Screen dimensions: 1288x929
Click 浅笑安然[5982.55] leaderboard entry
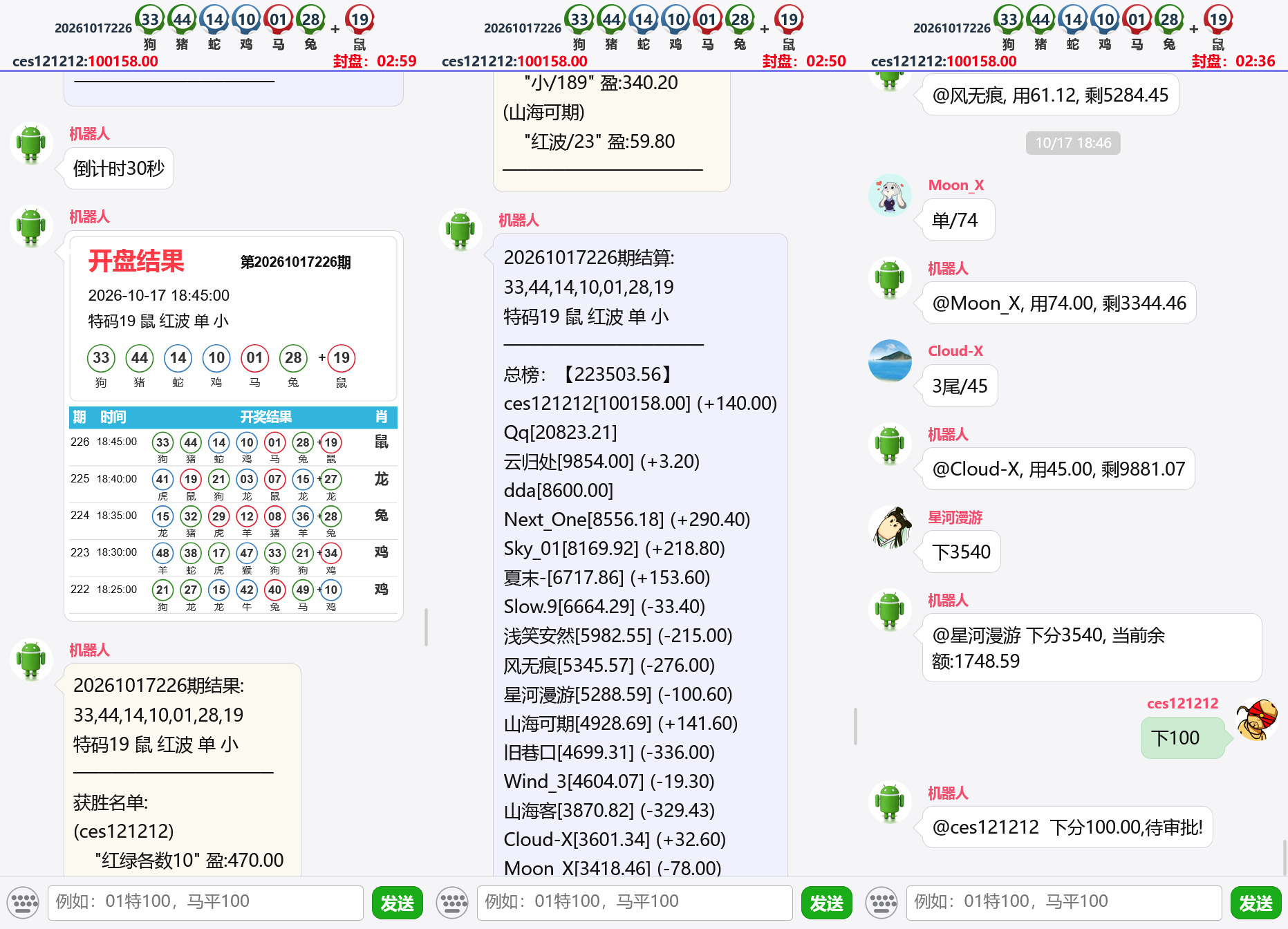tap(618, 636)
